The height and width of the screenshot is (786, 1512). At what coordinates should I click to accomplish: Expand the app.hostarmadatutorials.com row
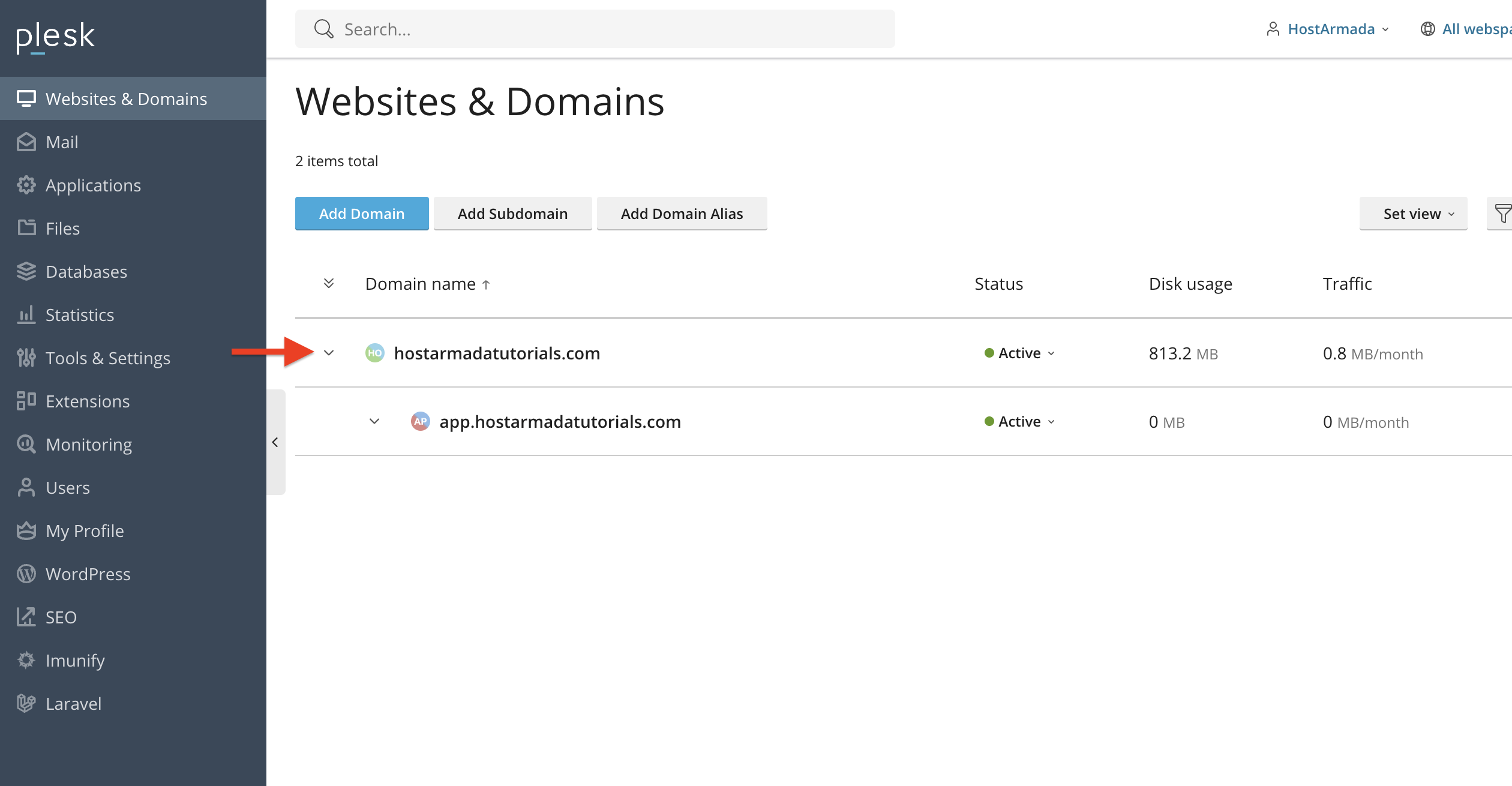pyautogui.click(x=374, y=421)
